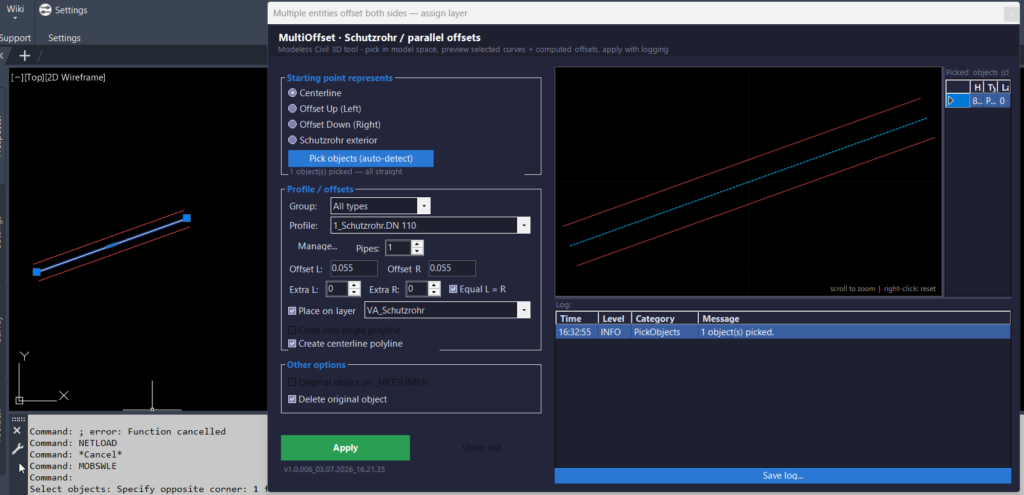Click the '8...' handle cell in Picked objects
The height and width of the screenshot is (495, 1024).
978,101
